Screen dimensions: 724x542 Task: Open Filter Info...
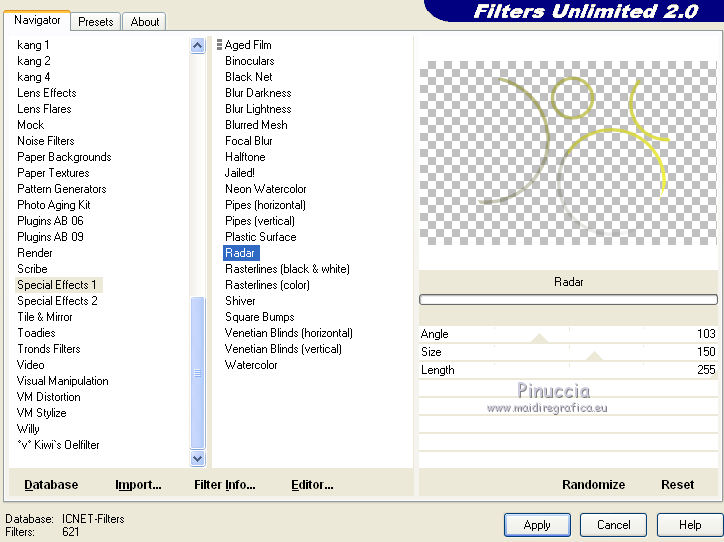pyautogui.click(x=224, y=484)
